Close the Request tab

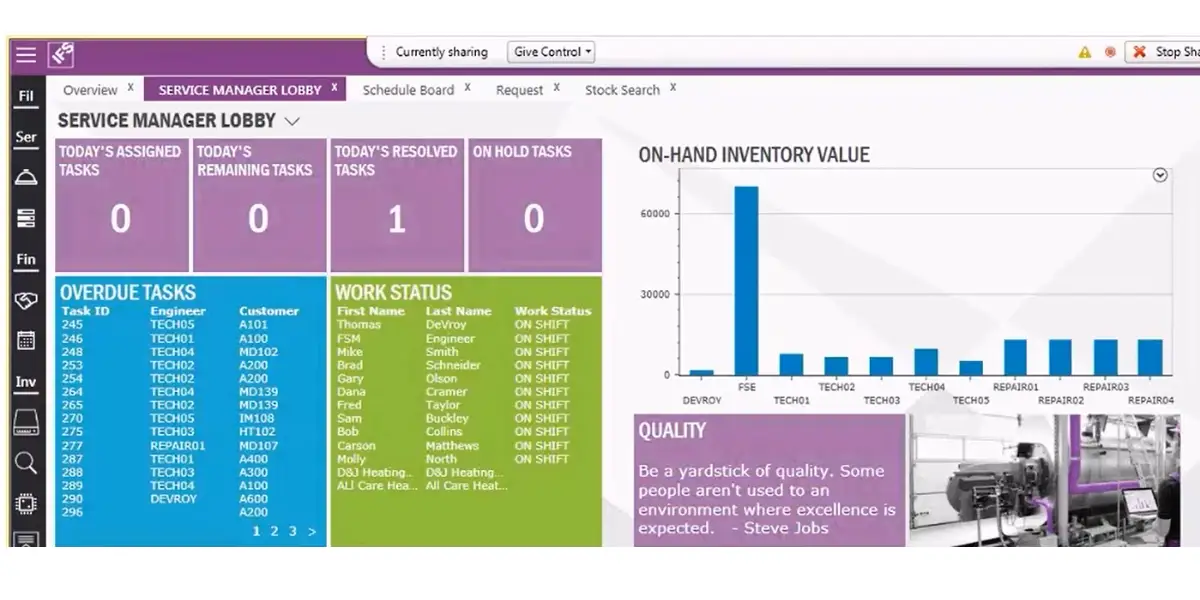pos(557,87)
